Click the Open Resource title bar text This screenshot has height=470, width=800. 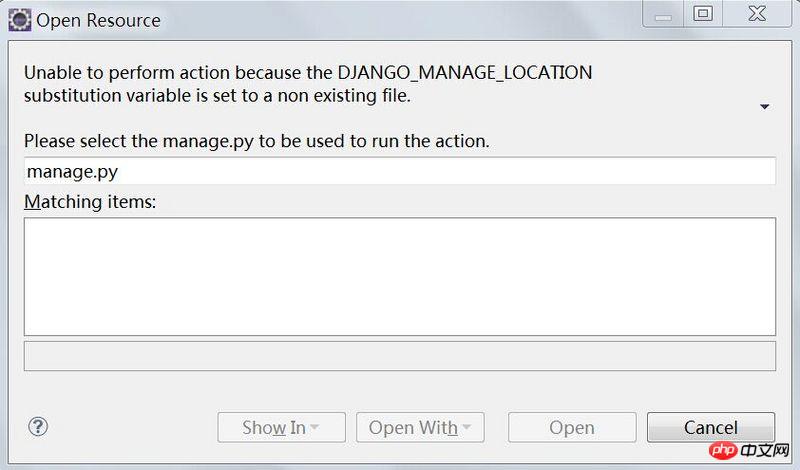point(98,19)
